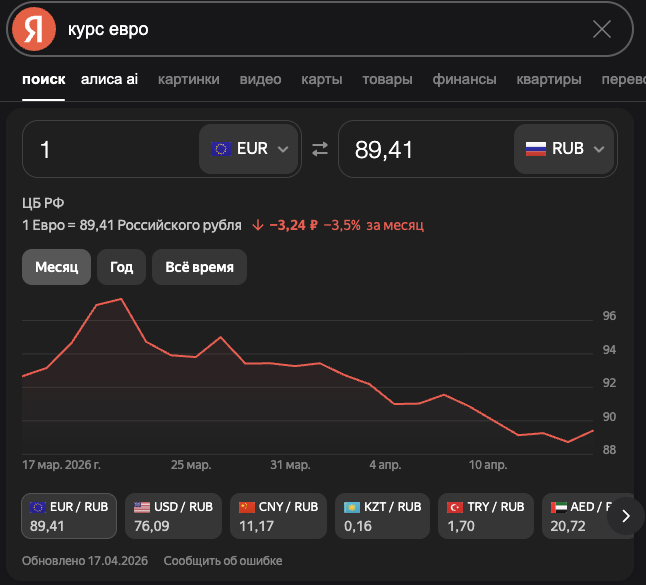Open the алиса ai tab
Image resolution: width=646 pixels, height=585 pixels.
(109, 80)
